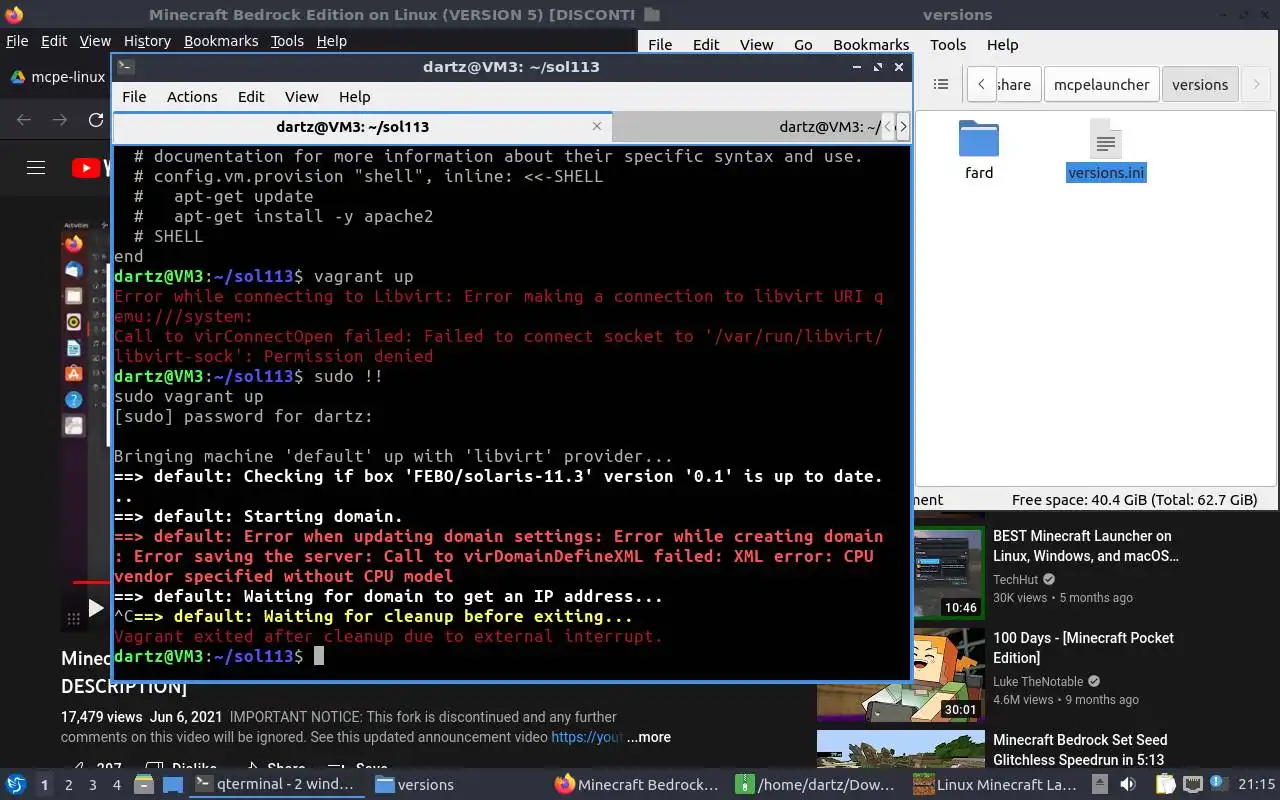Open the View menu in qterminal
Viewport: 1280px width, 800px height.
pos(301,96)
